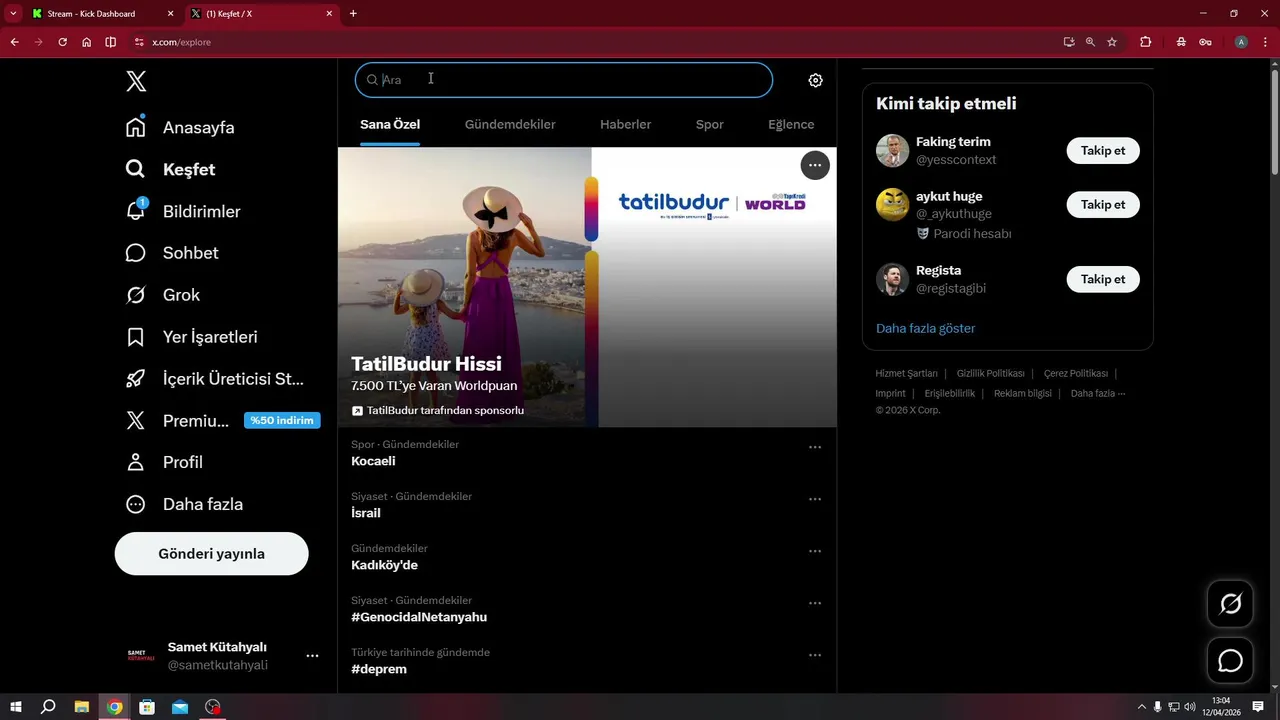
Task: Open Profil page
Action: tap(164, 462)
